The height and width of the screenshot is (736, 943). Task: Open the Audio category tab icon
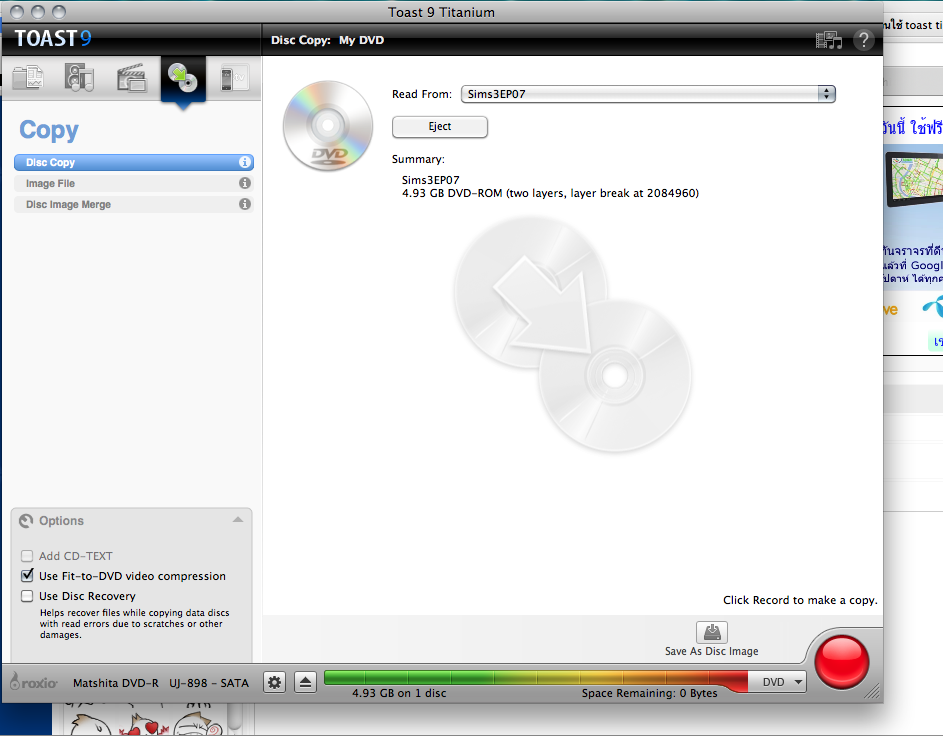pyautogui.click(x=79, y=78)
